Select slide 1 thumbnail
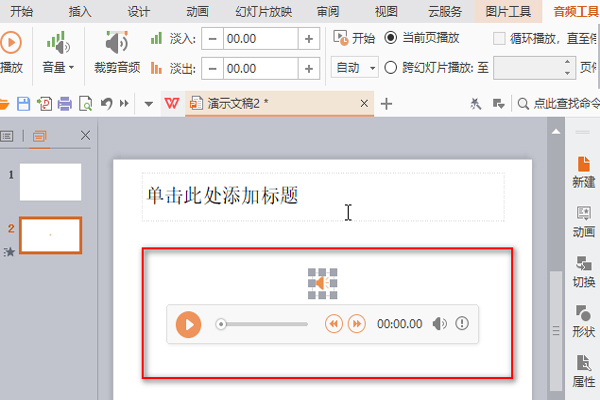Viewport: 600px width, 400px height. [51, 182]
